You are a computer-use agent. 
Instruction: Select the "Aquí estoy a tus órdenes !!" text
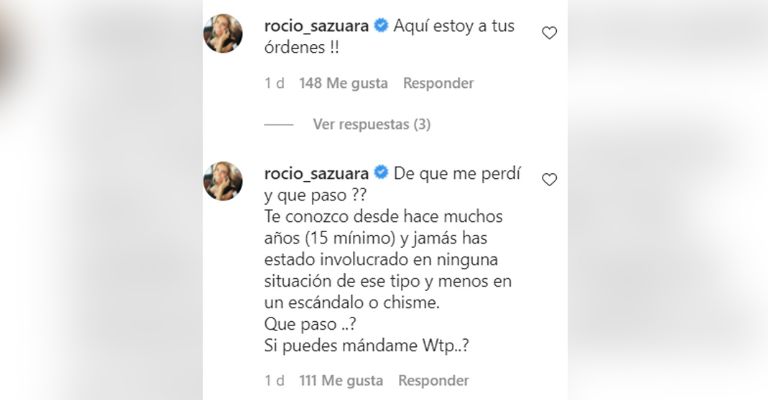pyautogui.click(x=389, y=37)
